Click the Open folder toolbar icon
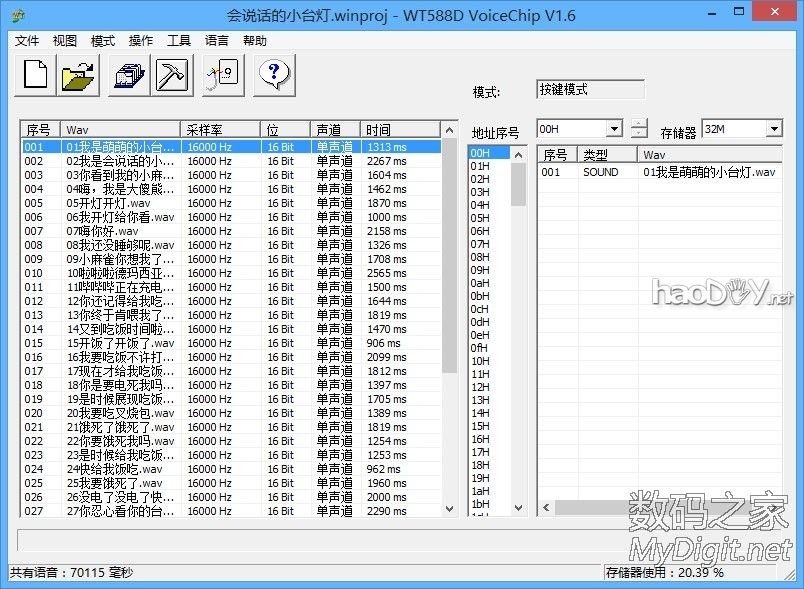Viewport: 804px width, 589px height. (x=78, y=75)
